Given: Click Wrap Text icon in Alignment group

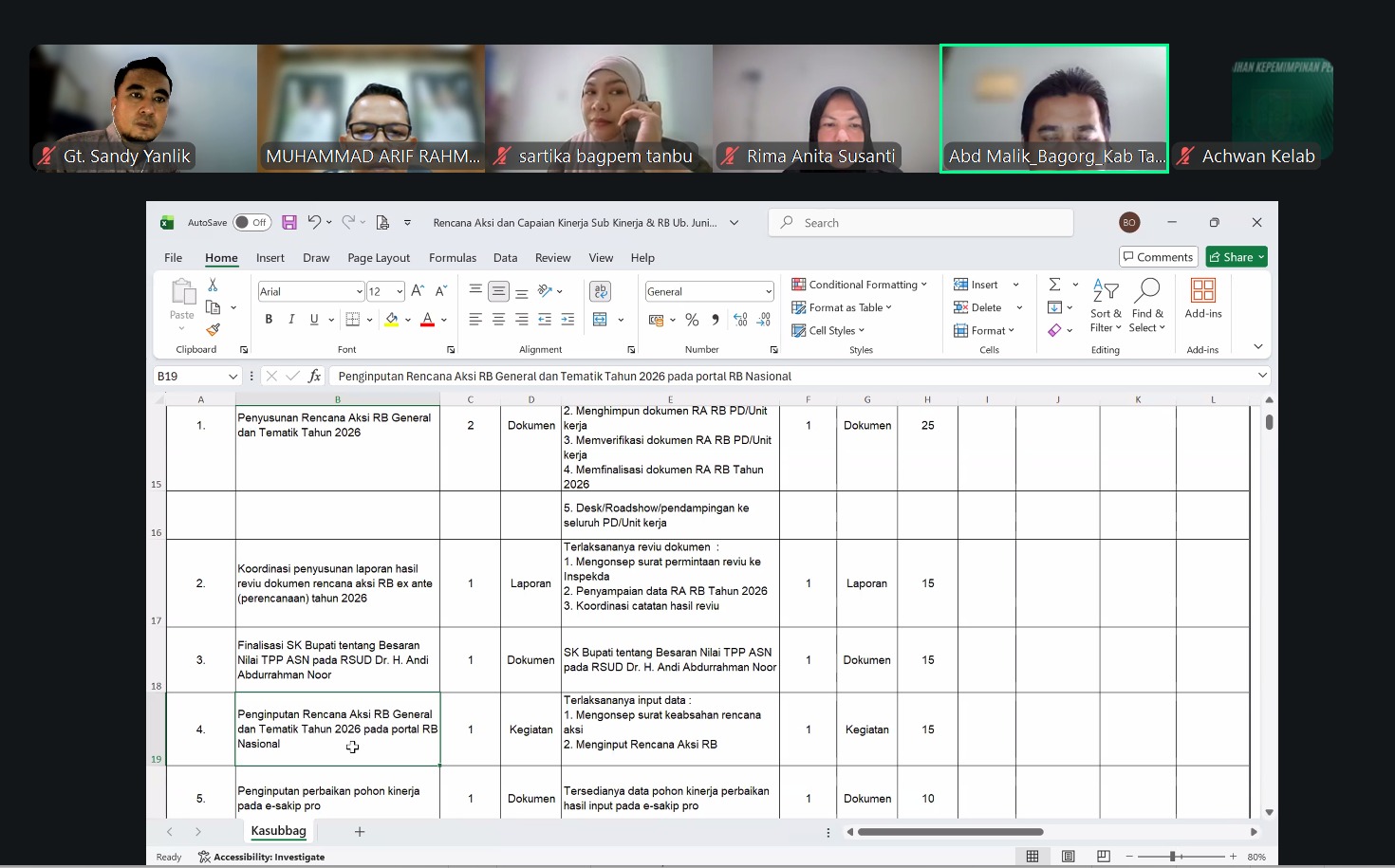Looking at the screenshot, I should (x=600, y=291).
